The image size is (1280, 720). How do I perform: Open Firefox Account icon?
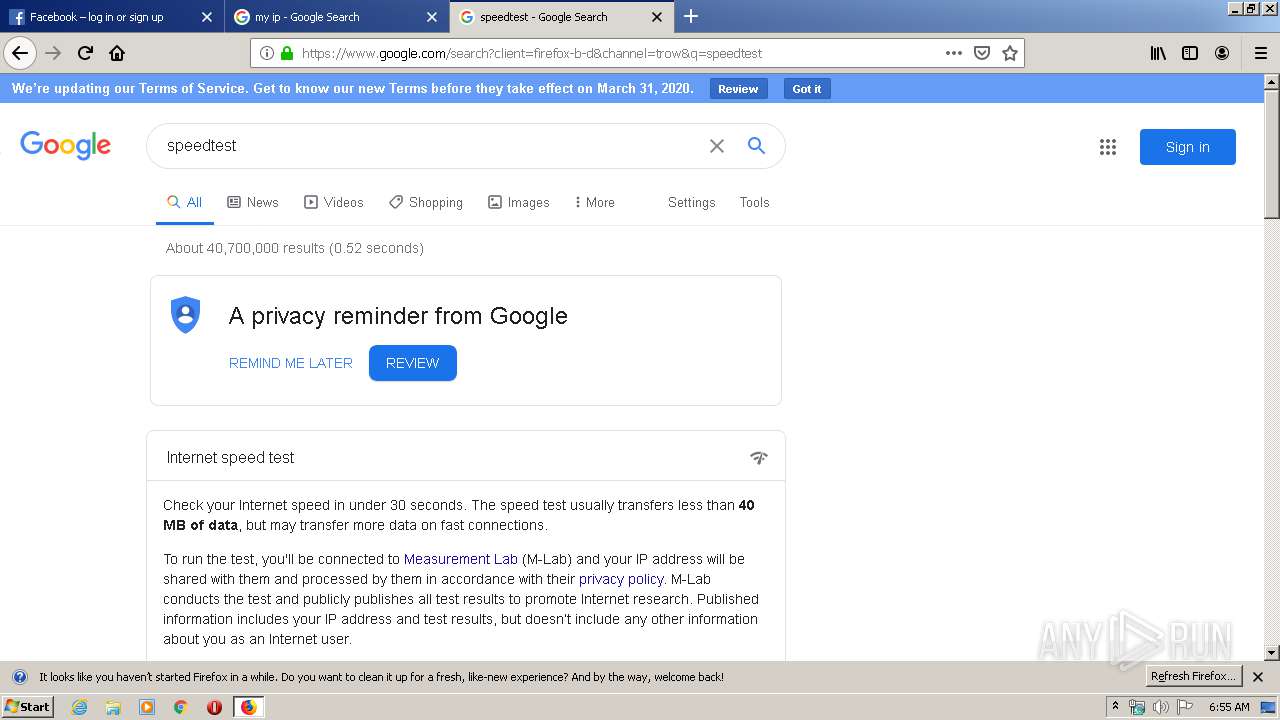click(x=1222, y=53)
